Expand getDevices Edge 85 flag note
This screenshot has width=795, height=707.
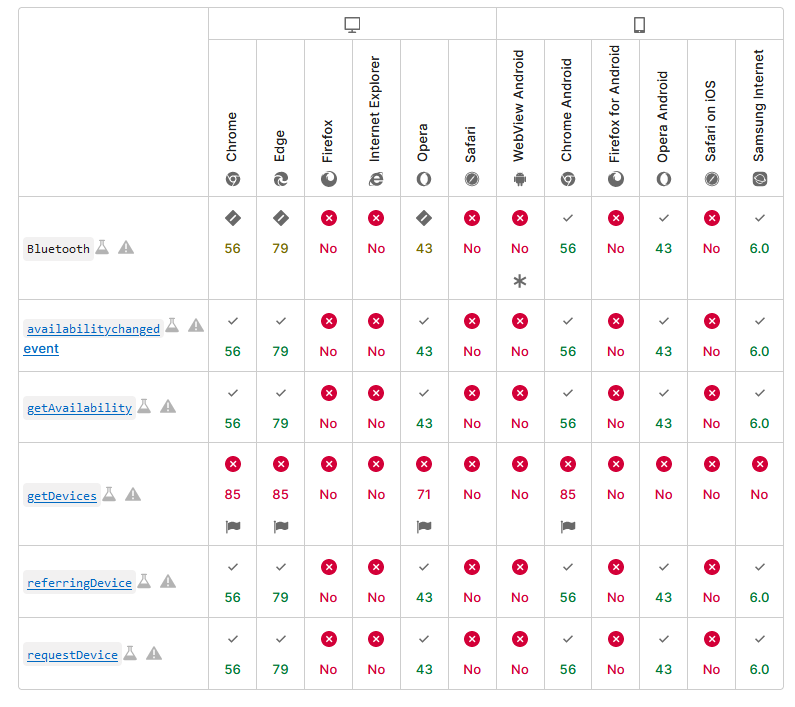pyautogui.click(x=280, y=526)
